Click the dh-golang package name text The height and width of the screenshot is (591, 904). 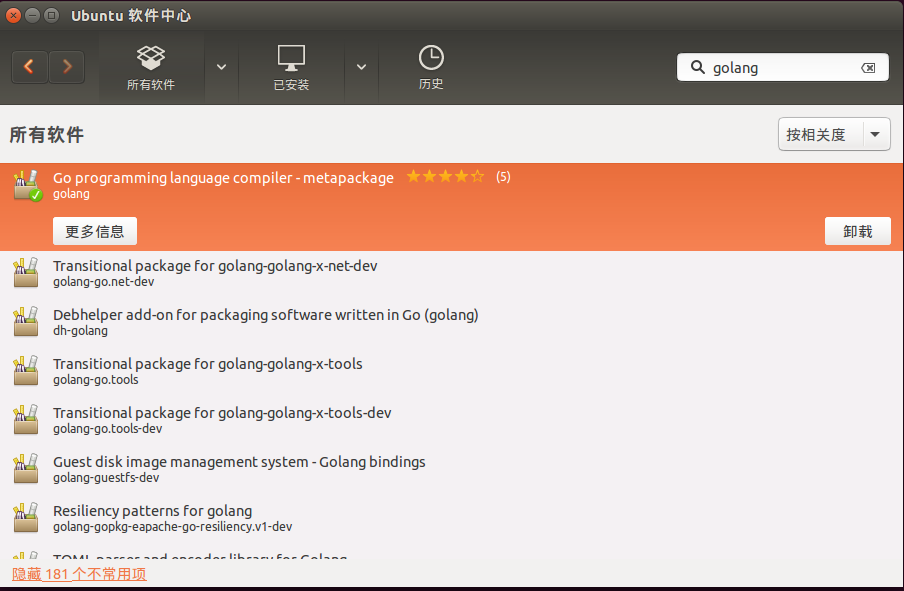[x=80, y=330]
